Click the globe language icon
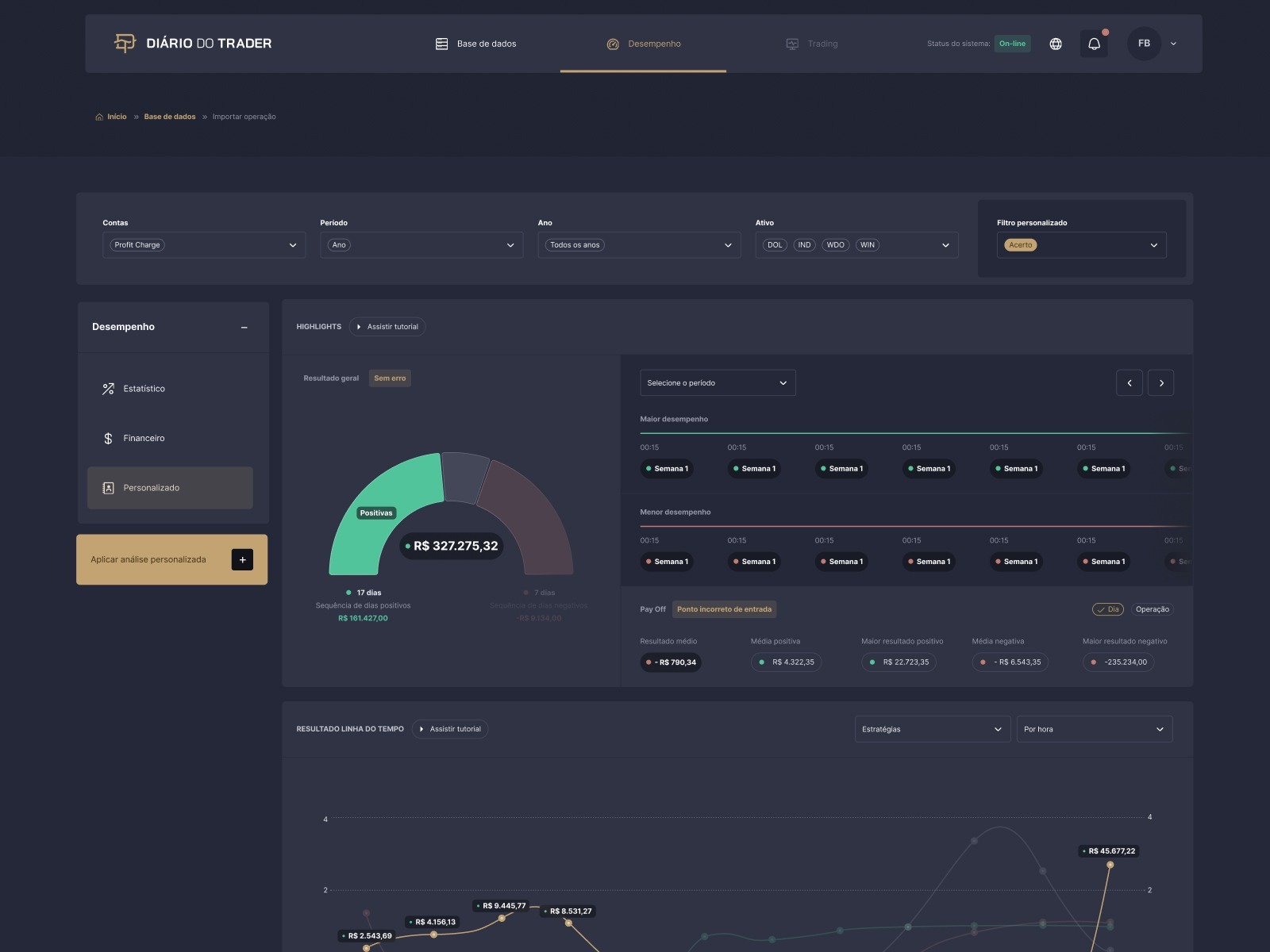This screenshot has width=1270, height=952. pos(1056,44)
